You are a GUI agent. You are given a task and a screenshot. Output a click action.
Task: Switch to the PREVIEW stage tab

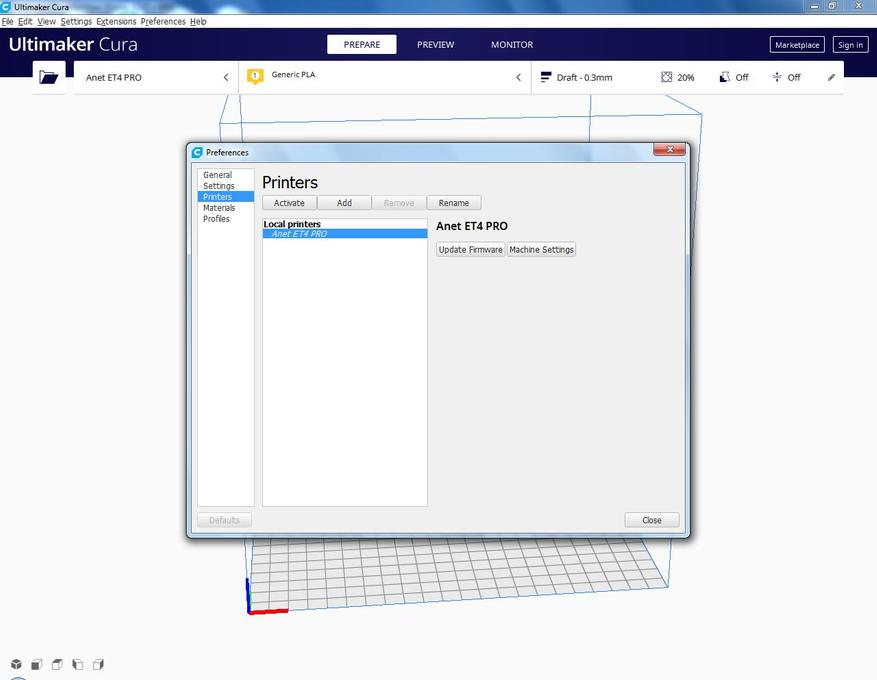tap(435, 45)
